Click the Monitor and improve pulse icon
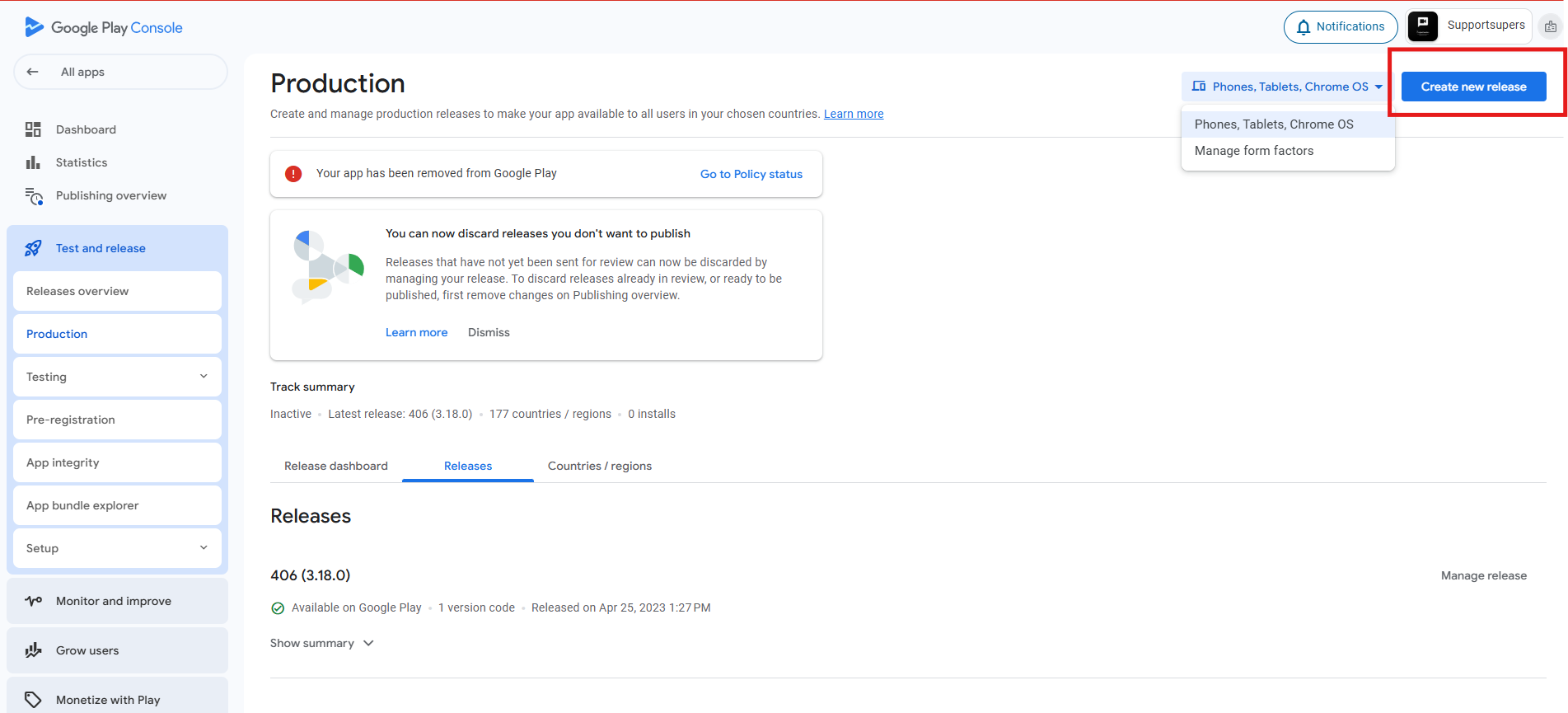This screenshot has width=1568, height=713. [x=33, y=601]
